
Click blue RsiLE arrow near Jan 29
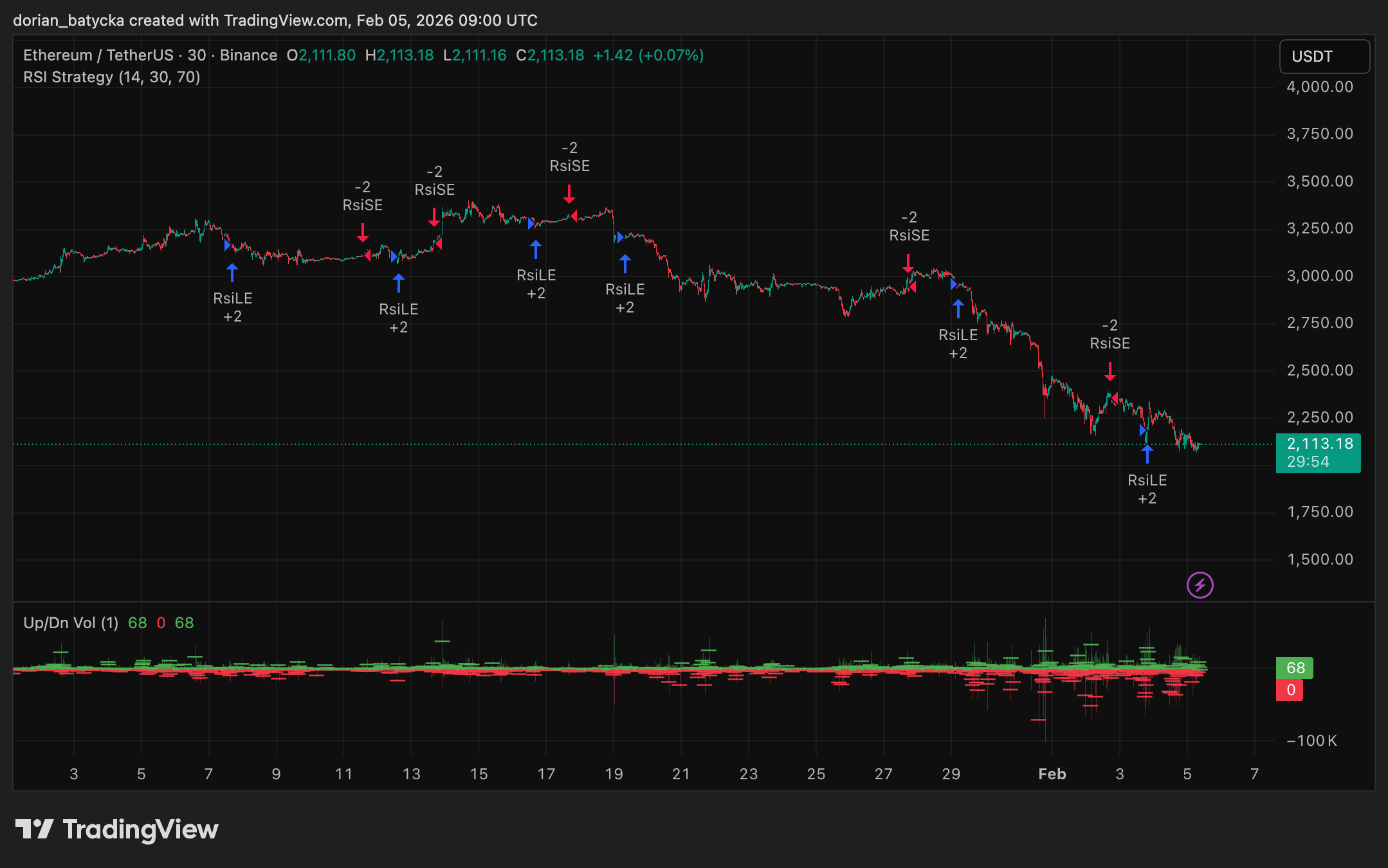(x=958, y=309)
